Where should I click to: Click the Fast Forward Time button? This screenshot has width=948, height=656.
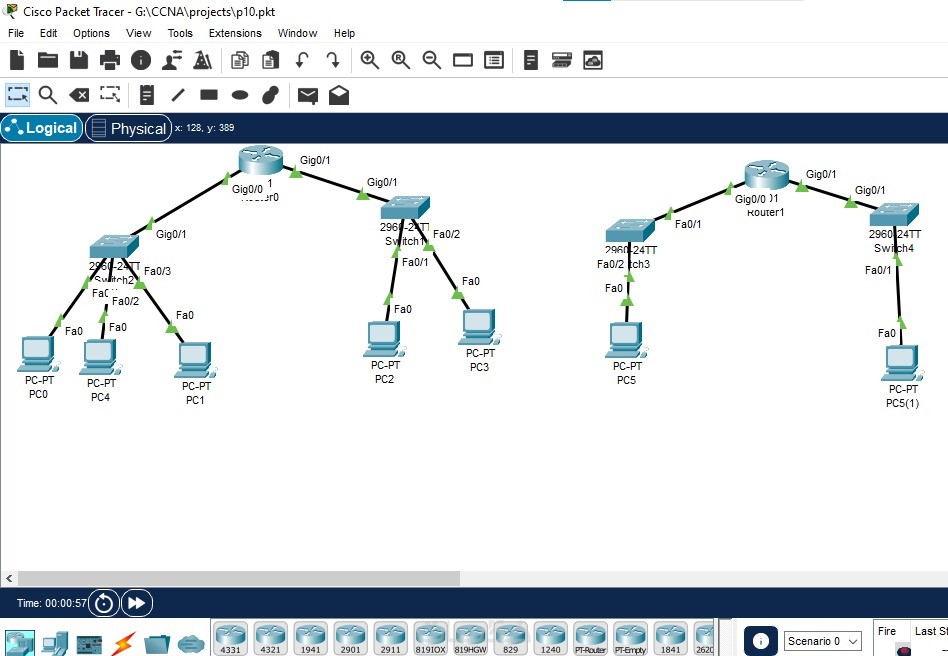coord(137,603)
